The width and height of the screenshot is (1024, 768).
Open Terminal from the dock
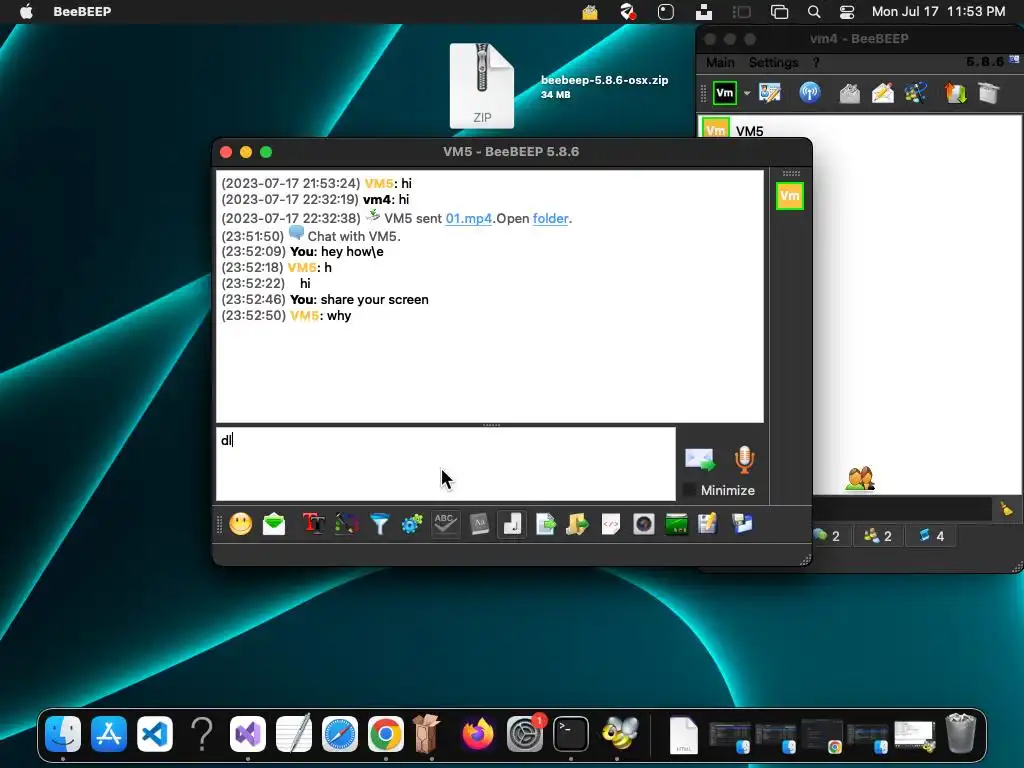[x=571, y=734]
